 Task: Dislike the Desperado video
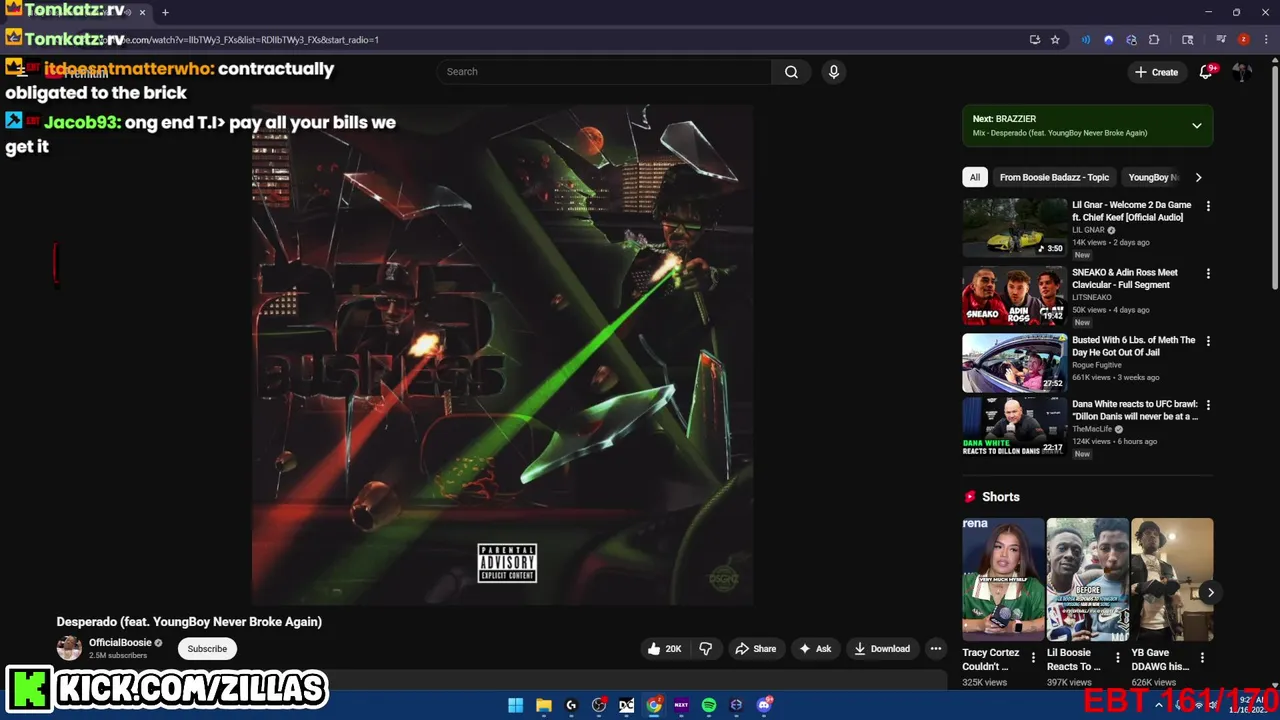click(x=706, y=649)
